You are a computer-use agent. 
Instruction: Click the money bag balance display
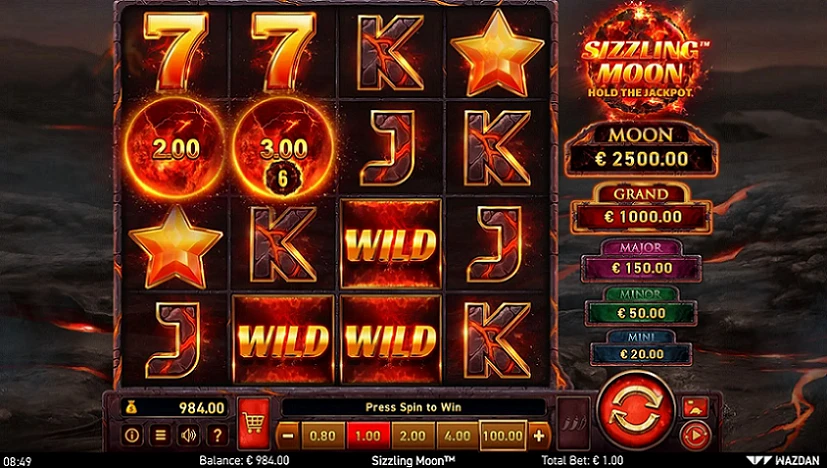[x=175, y=407]
